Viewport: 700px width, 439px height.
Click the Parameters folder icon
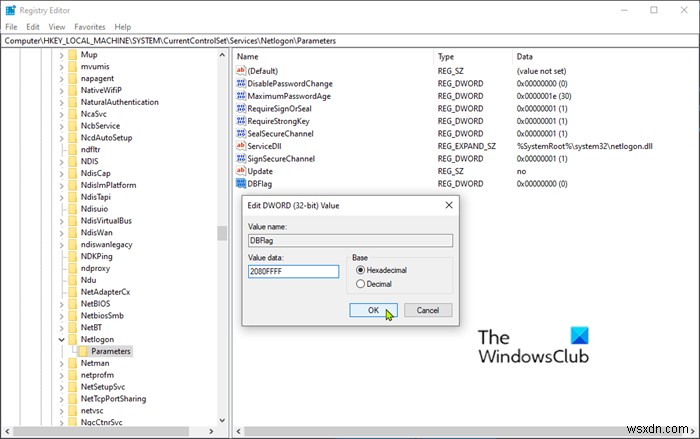pos(83,351)
